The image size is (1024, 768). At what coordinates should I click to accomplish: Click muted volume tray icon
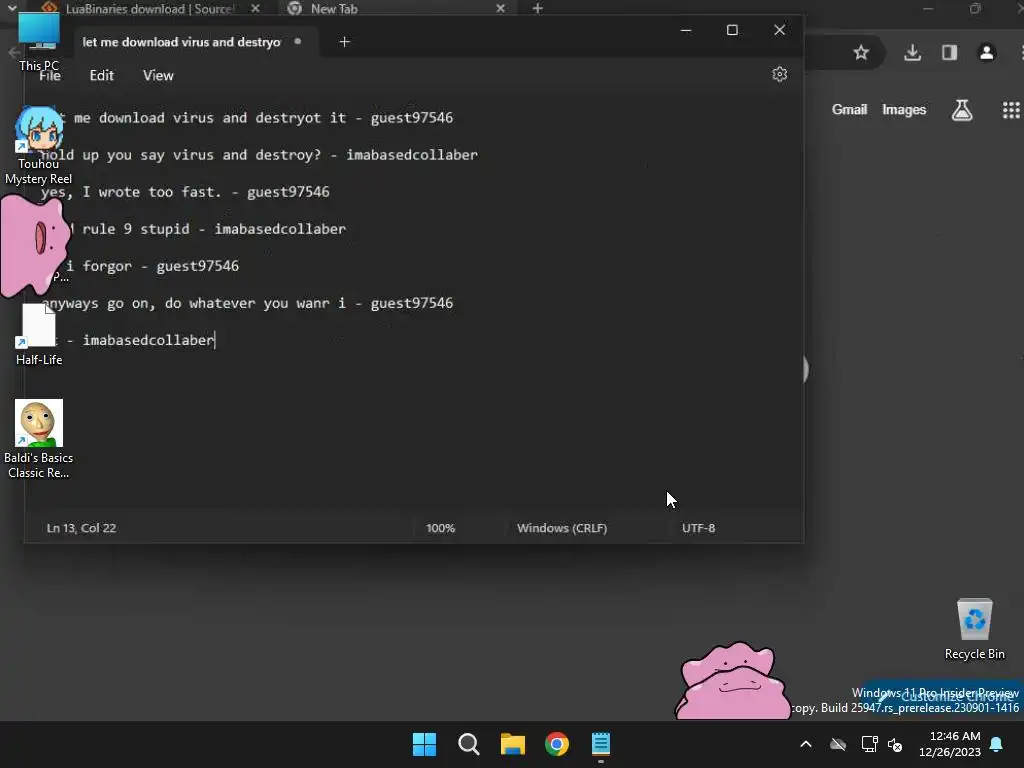895,744
